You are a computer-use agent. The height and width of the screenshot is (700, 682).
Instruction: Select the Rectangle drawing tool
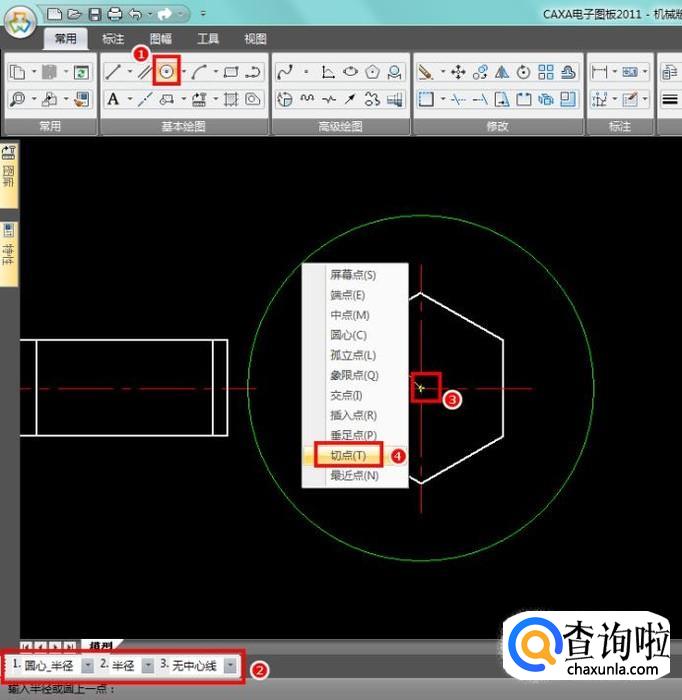[x=231, y=72]
